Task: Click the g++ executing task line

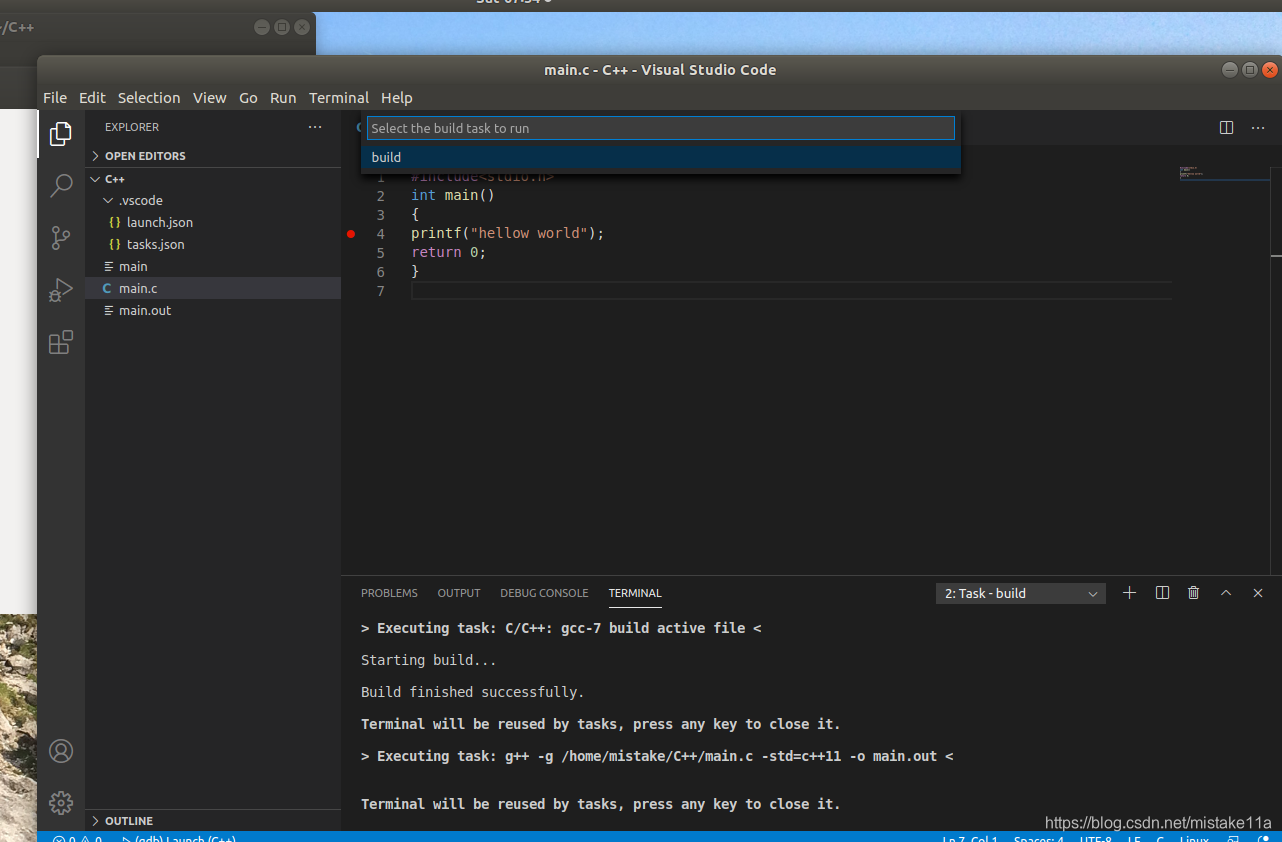Action: [x=657, y=756]
